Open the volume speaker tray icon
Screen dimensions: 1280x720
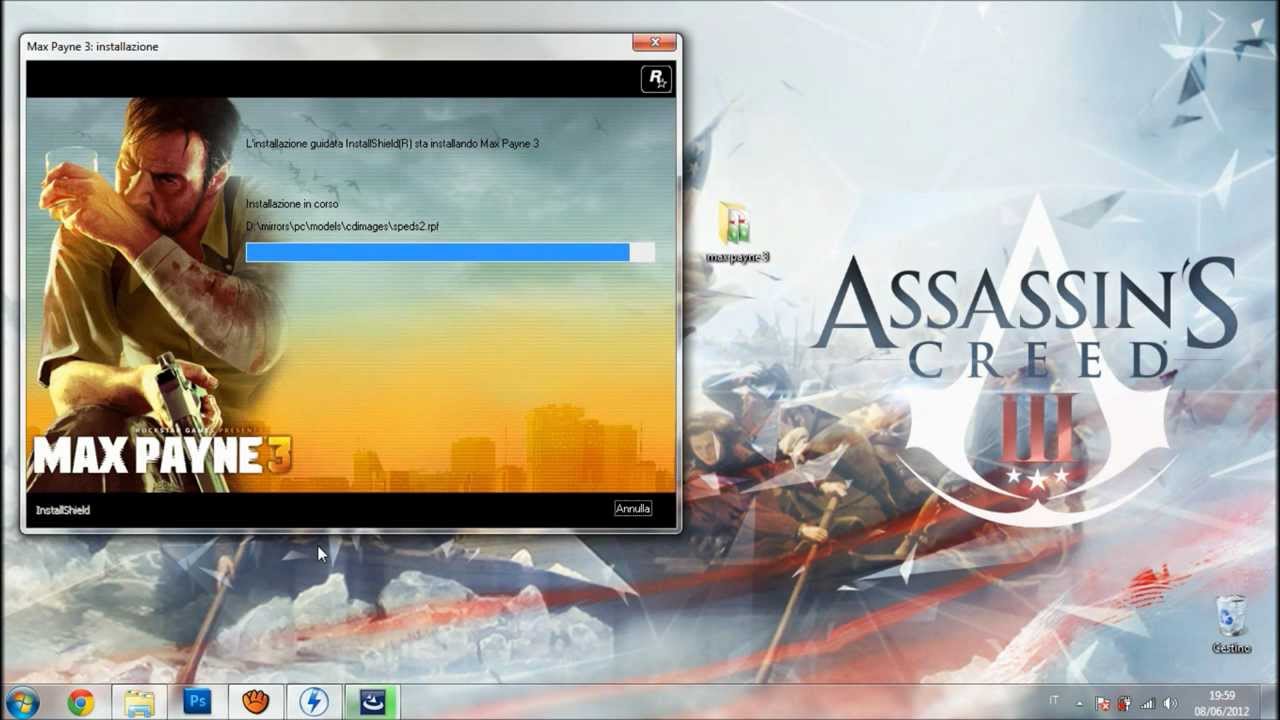click(1170, 704)
